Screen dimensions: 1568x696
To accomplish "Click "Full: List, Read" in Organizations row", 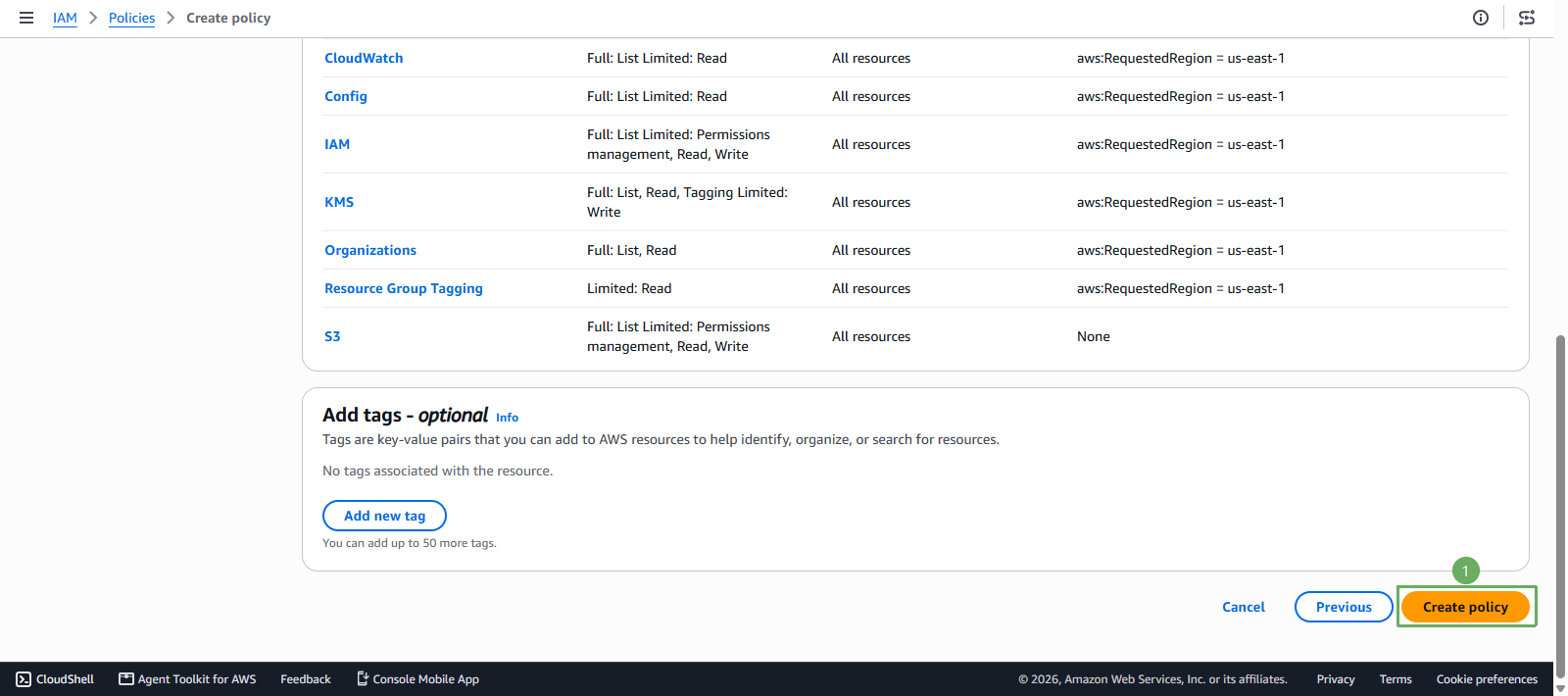I will [x=632, y=250].
